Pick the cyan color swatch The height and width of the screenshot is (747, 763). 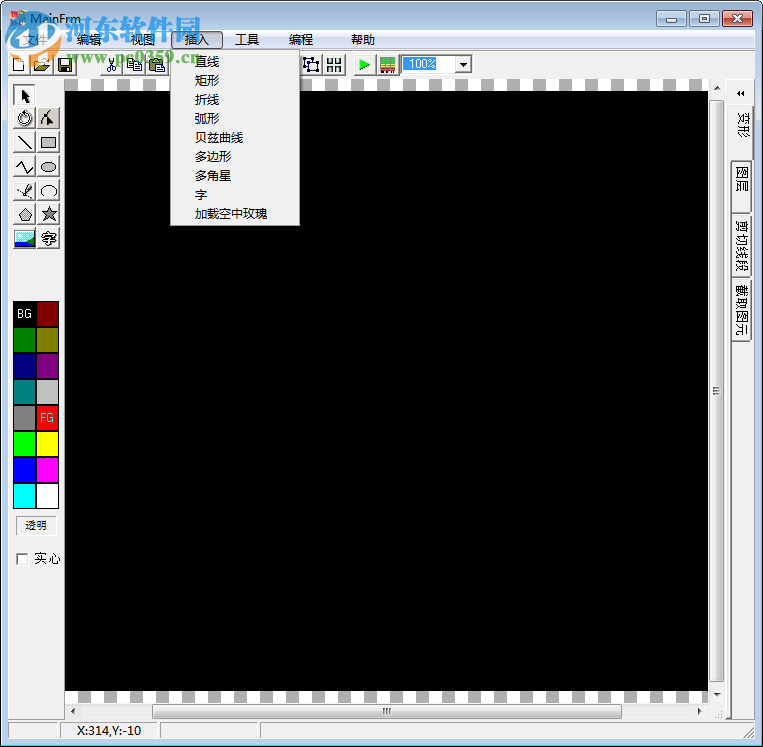(x=24, y=496)
